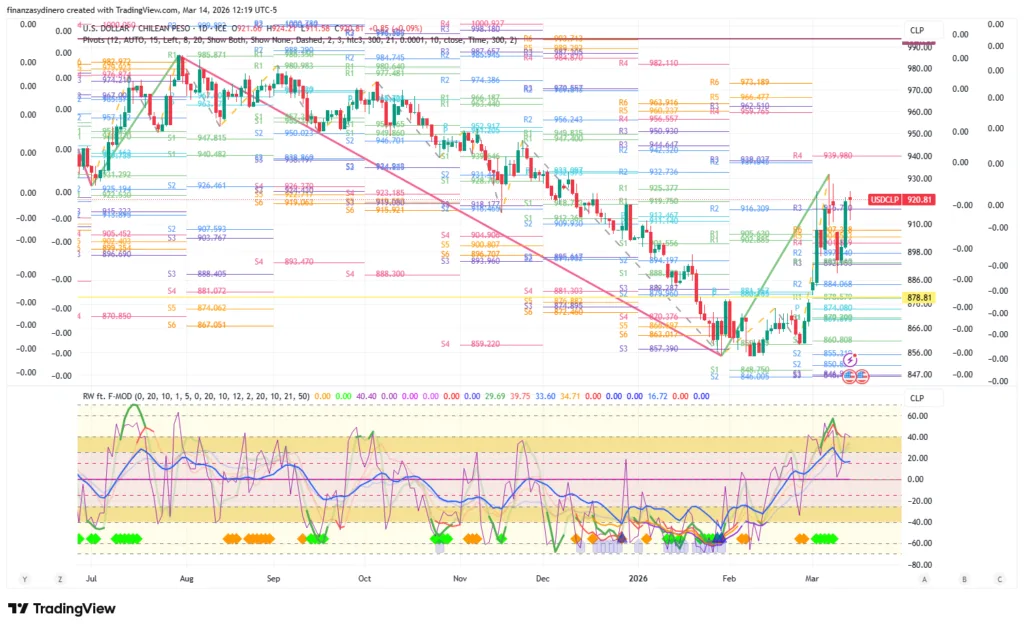Click the Nov label on the time axis
This screenshot has width=1024, height=629.
[459, 578]
